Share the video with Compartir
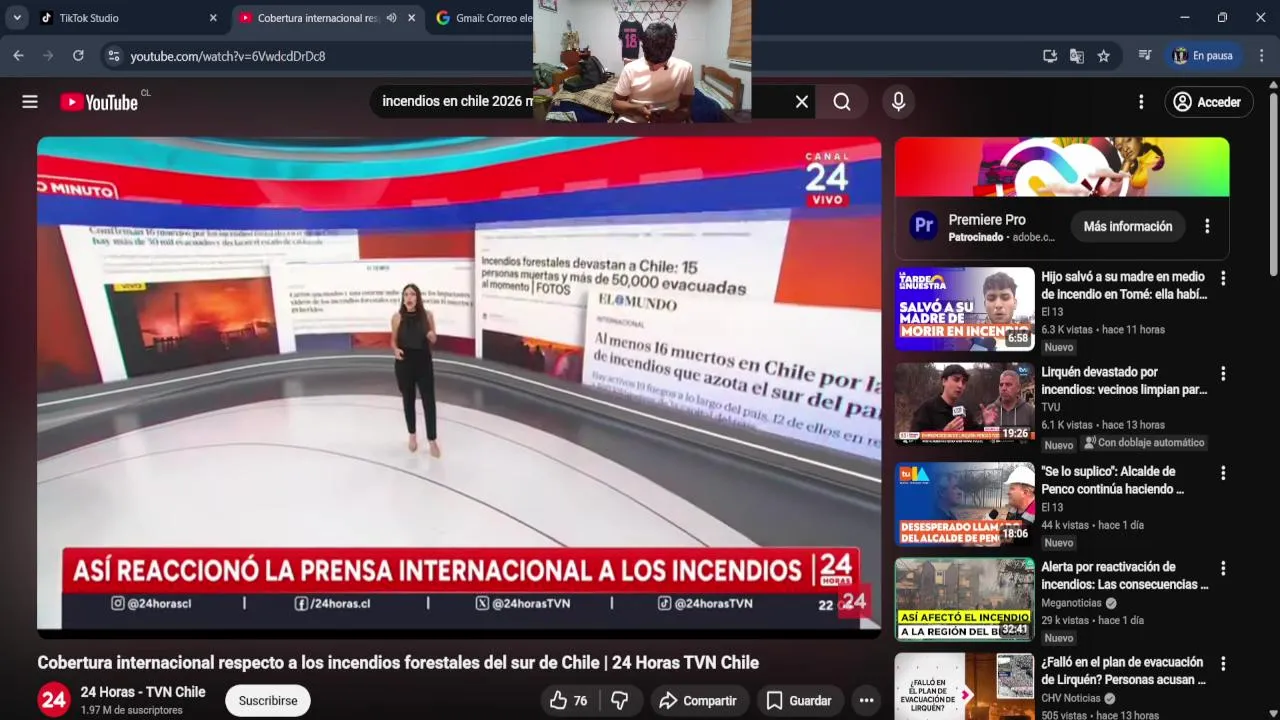The image size is (1280, 720). [x=698, y=701]
